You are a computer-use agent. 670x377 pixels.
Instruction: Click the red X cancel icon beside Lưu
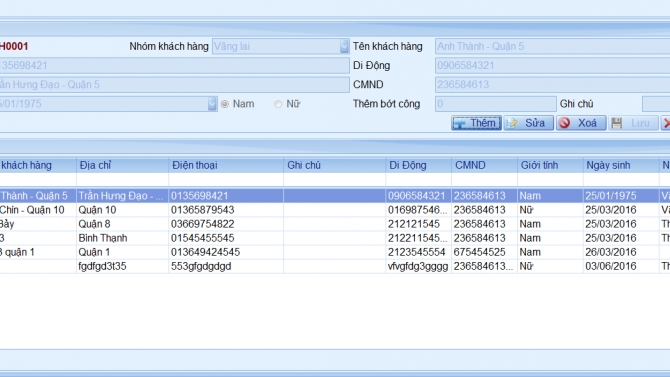pos(666,123)
